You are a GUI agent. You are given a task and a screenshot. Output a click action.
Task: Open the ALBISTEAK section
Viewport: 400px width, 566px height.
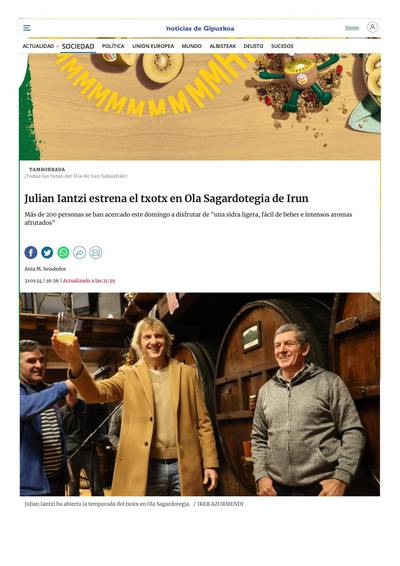pyautogui.click(x=223, y=46)
